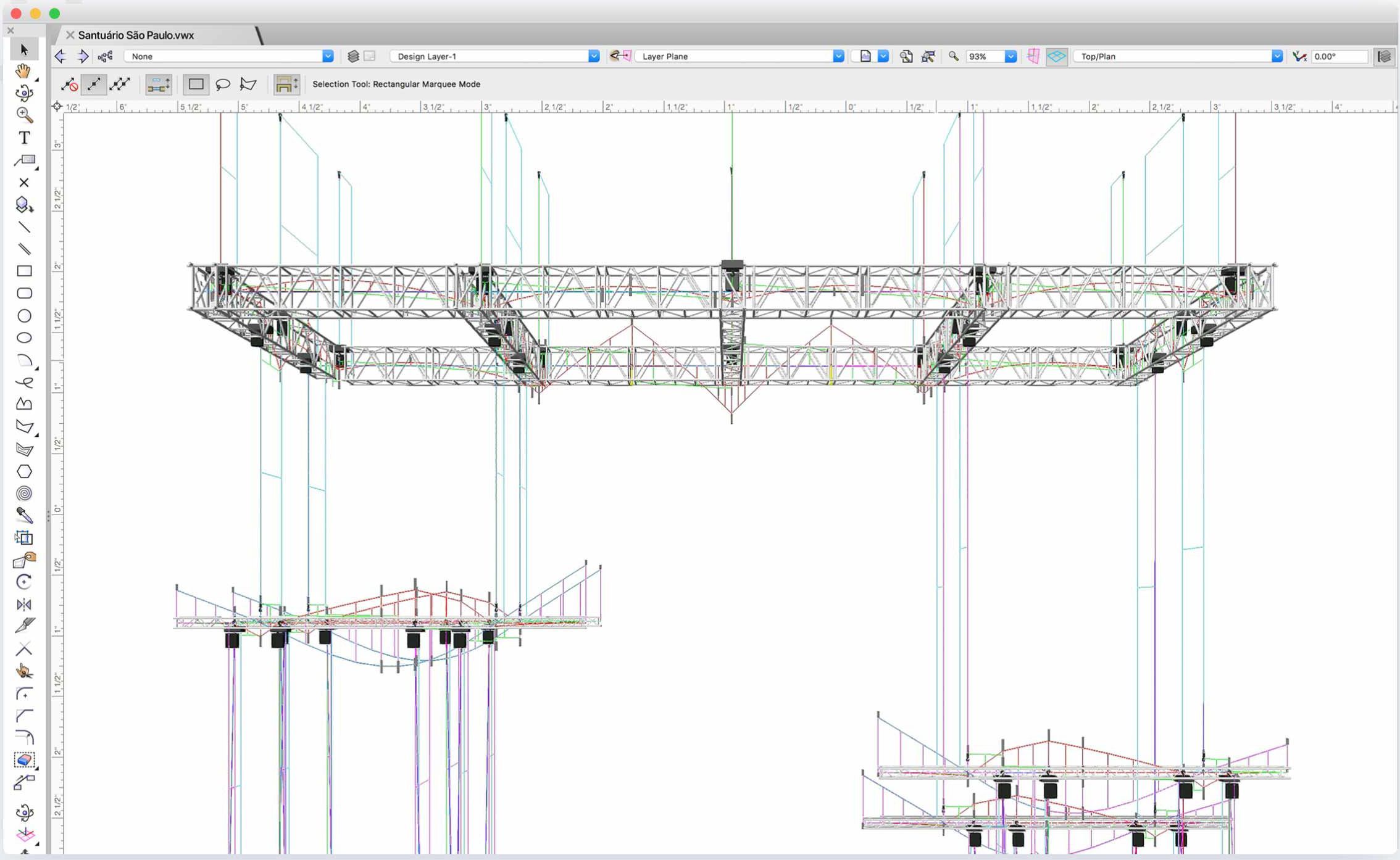Select the Clip eraser tool
The image size is (1400, 860).
pyautogui.click(x=24, y=760)
